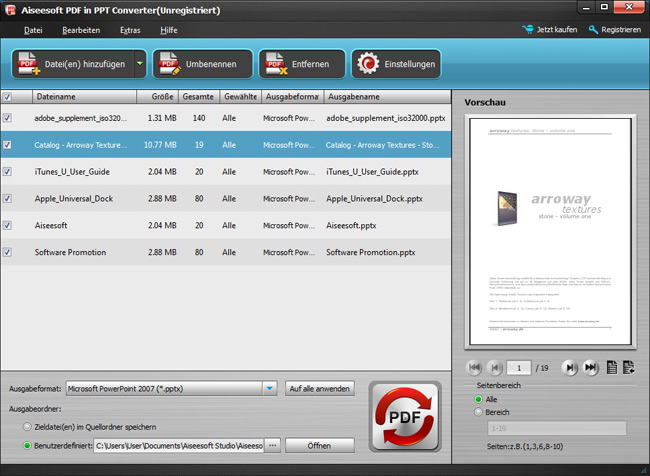Go to last page in preview
Viewport: 650px width, 476px height.
point(590,367)
